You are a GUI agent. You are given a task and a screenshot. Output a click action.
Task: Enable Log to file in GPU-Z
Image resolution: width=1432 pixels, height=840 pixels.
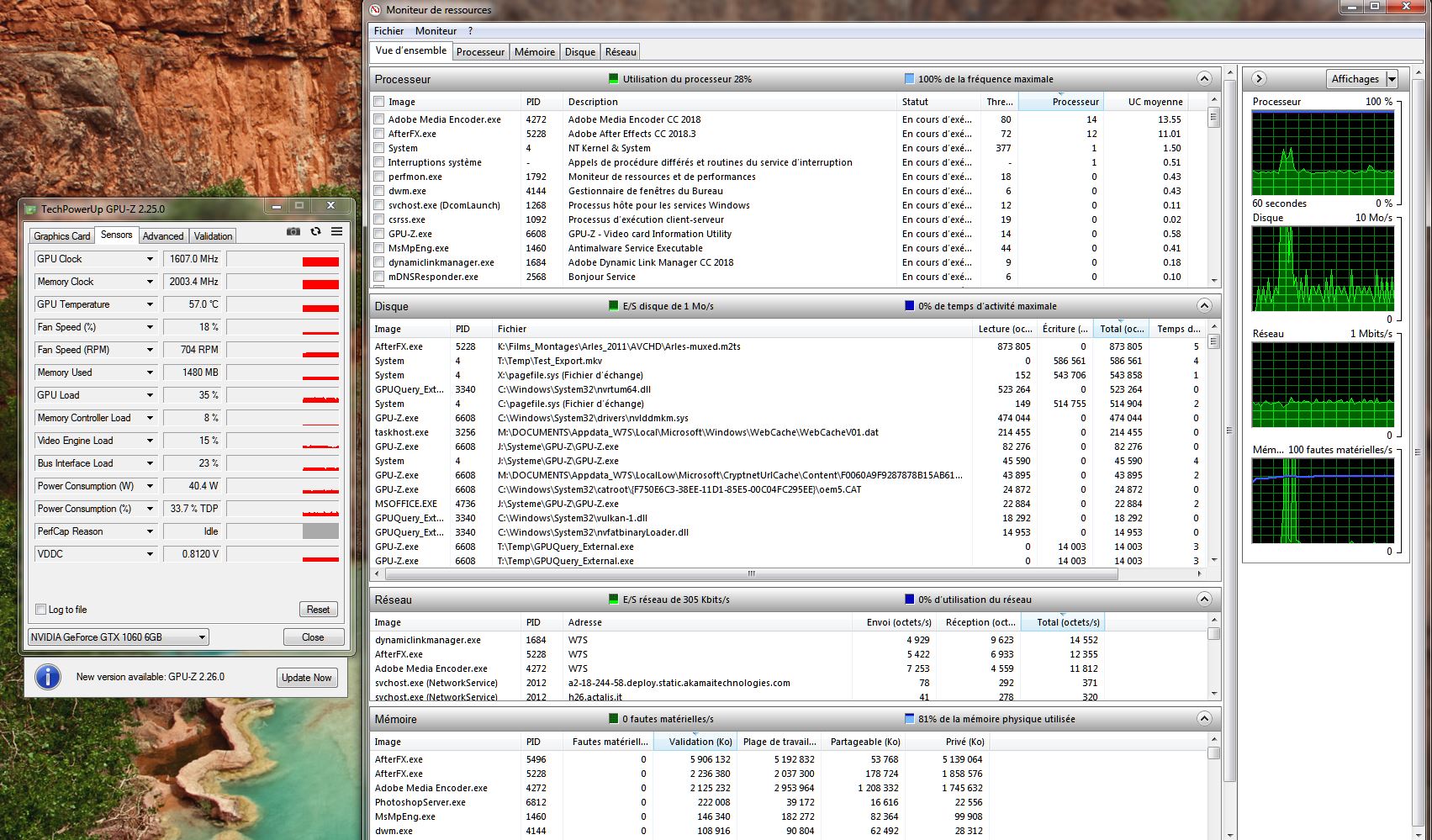click(x=40, y=610)
